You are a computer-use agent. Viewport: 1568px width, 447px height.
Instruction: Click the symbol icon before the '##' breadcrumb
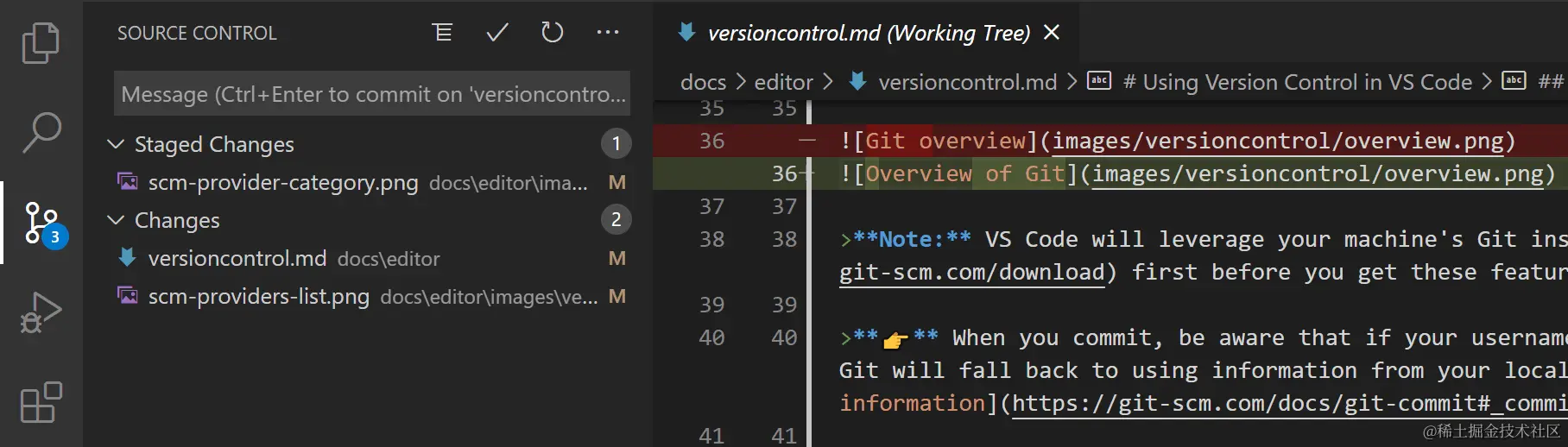(x=1514, y=80)
